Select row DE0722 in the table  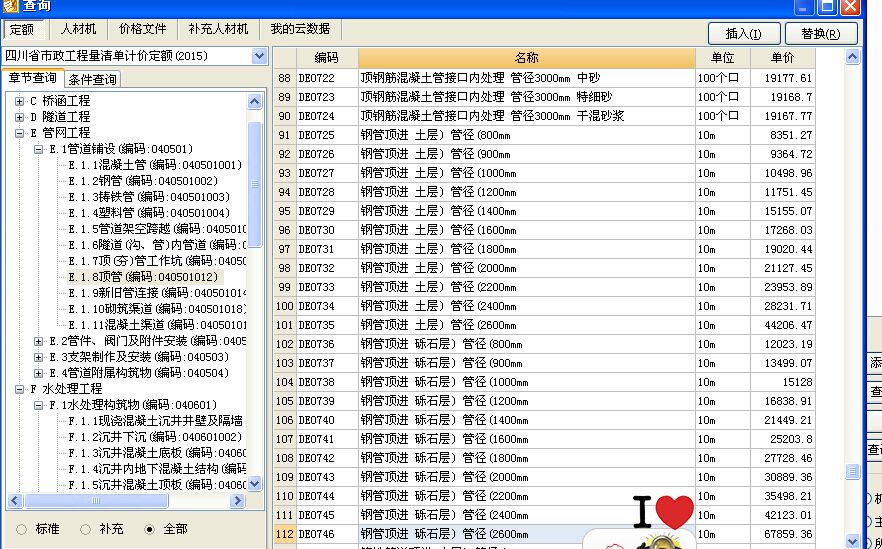click(544, 78)
